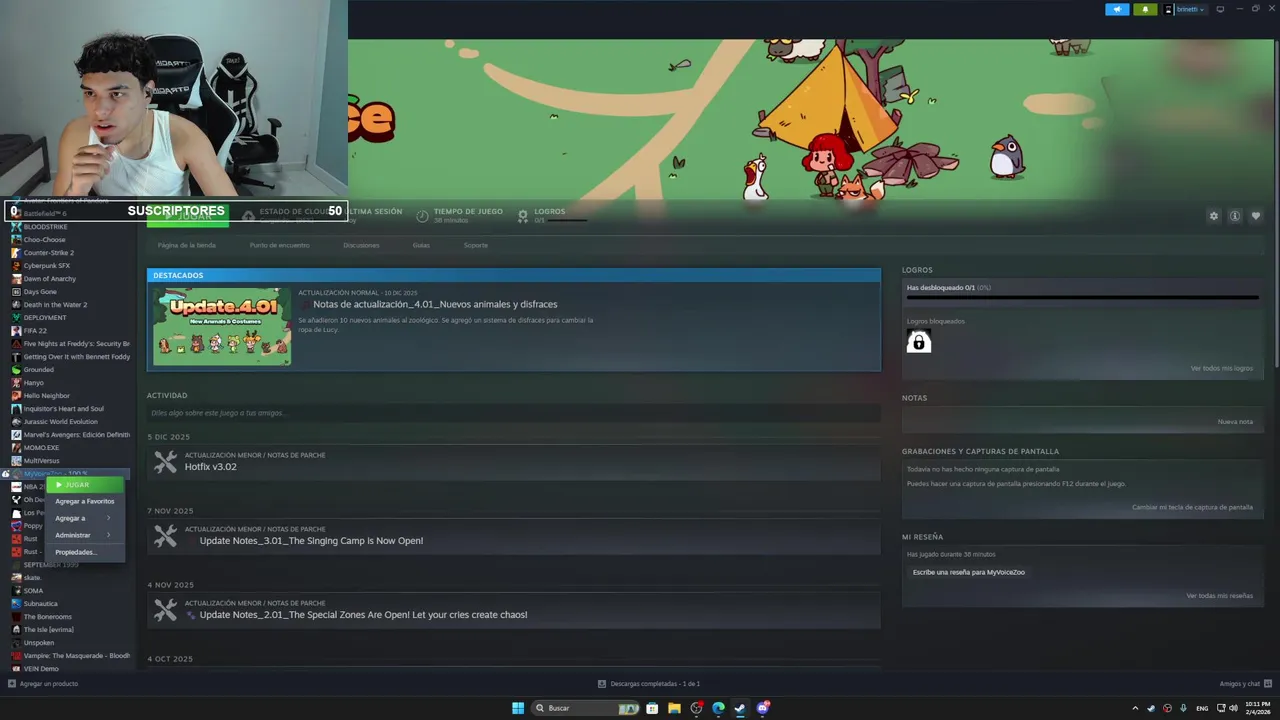Open Microsoft Store from the taskbar
Image resolution: width=1280 pixels, height=720 pixels.
pos(652,708)
